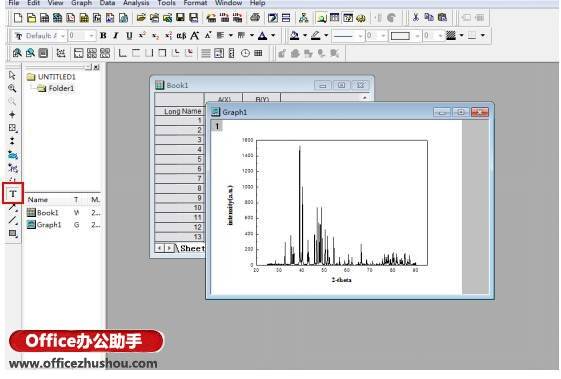561x379 pixels.
Task: Toggle Underline text formatting
Action: coord(129,36)
